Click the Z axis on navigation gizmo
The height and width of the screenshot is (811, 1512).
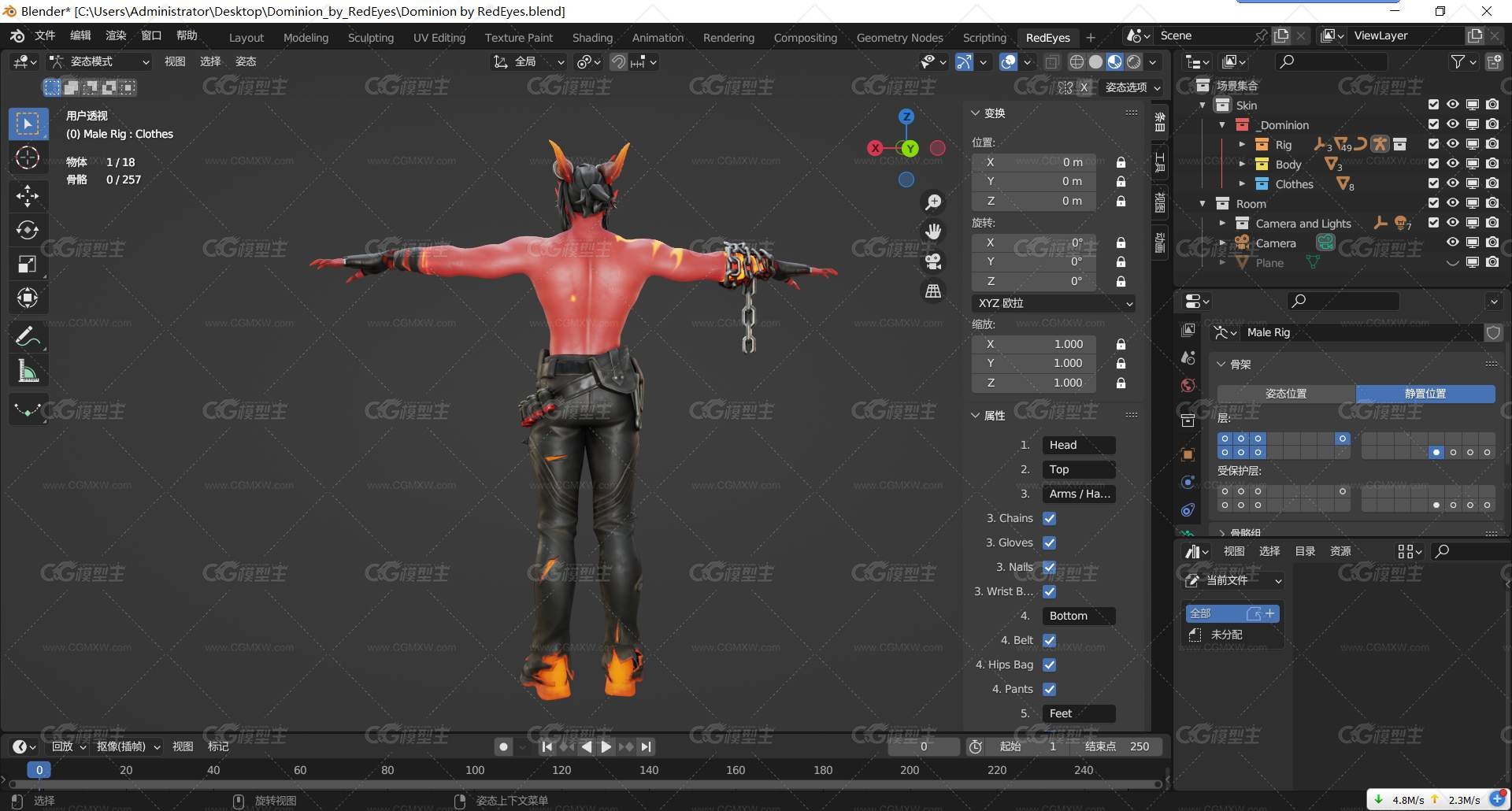coord(906,117)
